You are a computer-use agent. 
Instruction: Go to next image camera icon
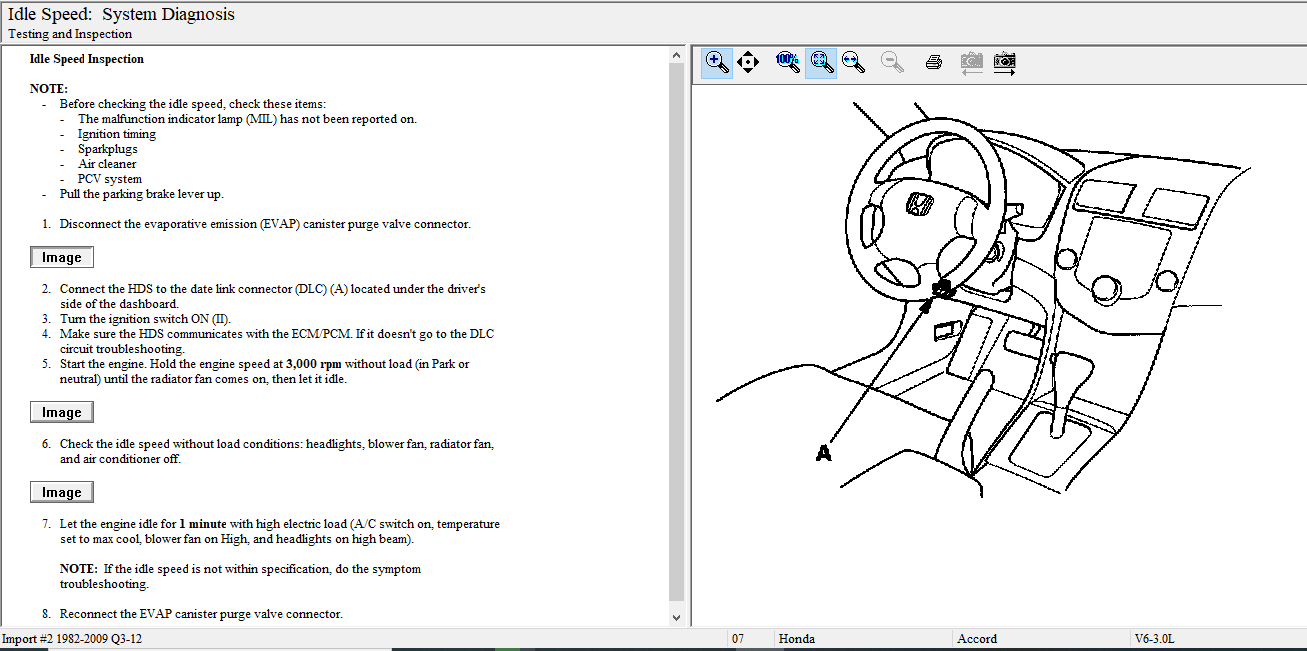[x=1005, y=63]
